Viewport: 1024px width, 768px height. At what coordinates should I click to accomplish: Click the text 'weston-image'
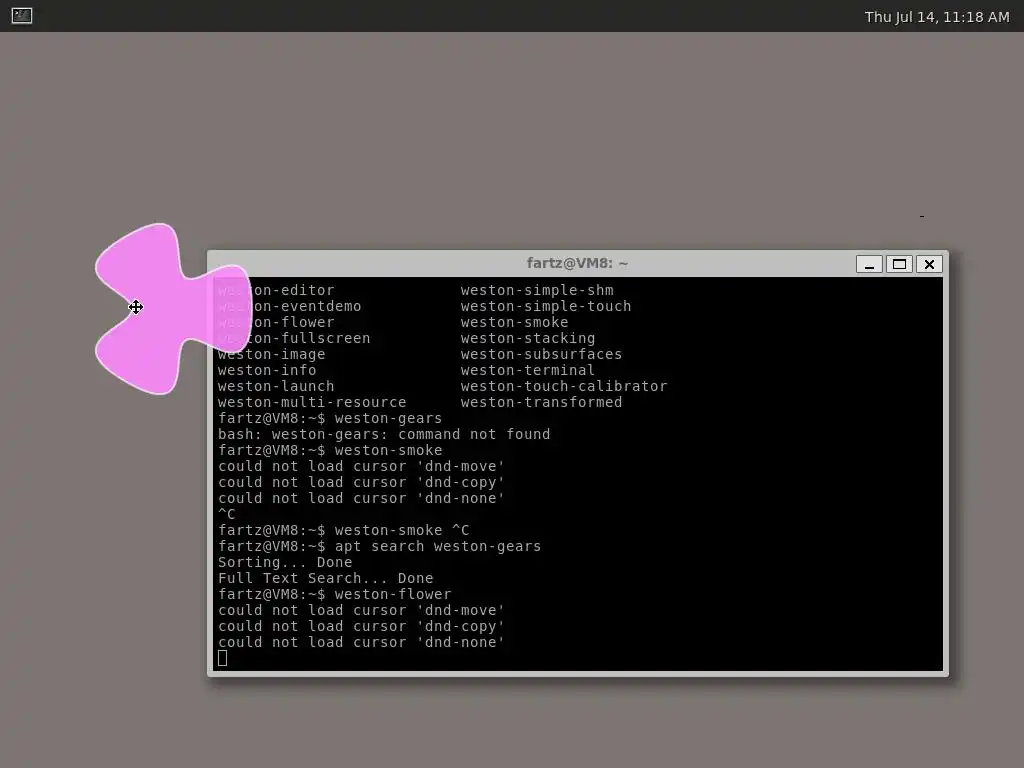click(x=272, y=354)
